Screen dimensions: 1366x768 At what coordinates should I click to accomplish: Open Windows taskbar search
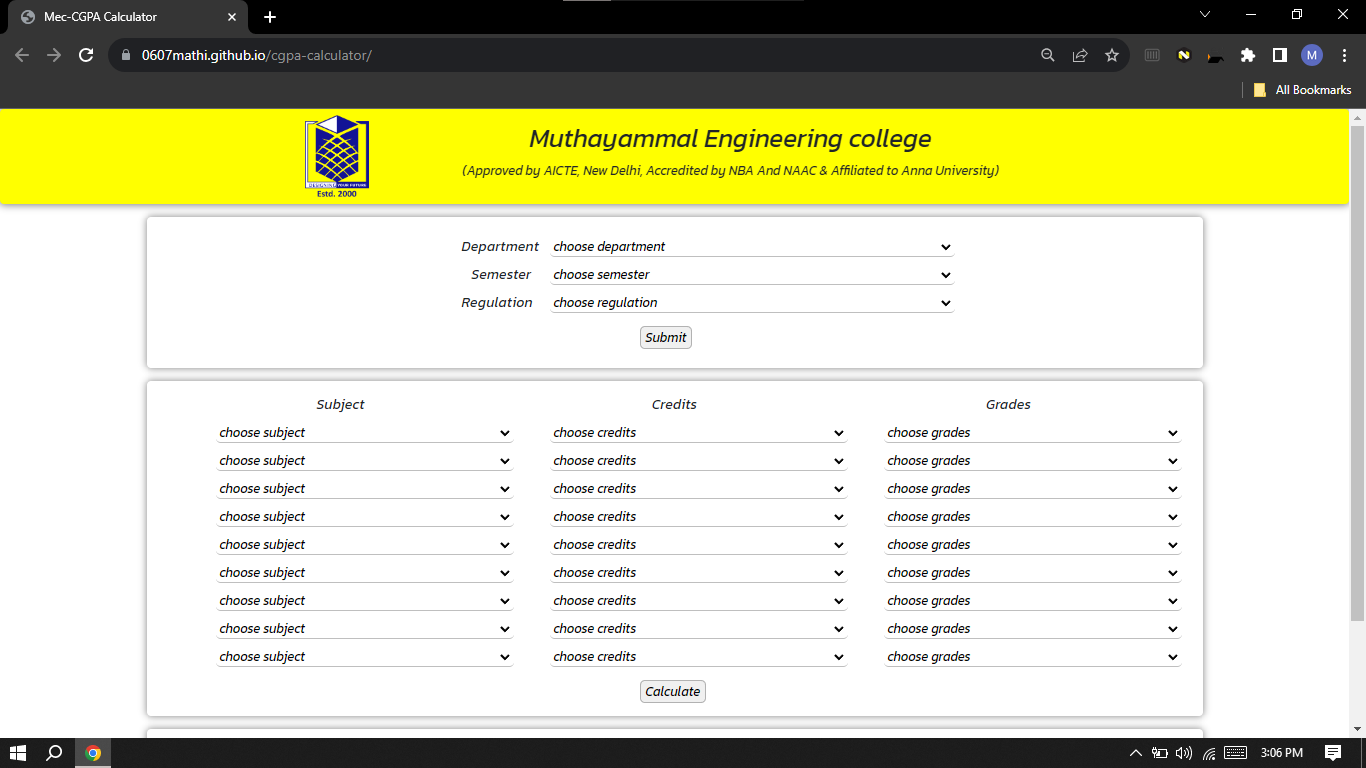pyautogui.click(x=55, y=753)
